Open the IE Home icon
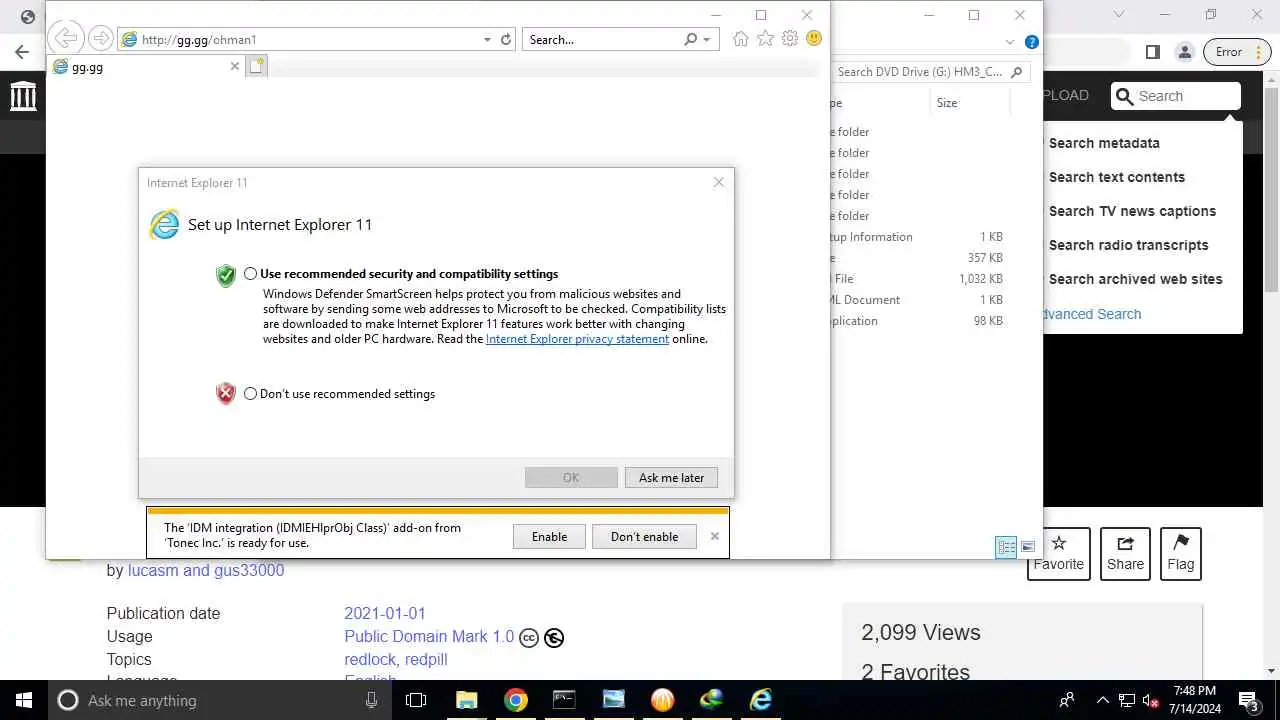 pos(740,39)
